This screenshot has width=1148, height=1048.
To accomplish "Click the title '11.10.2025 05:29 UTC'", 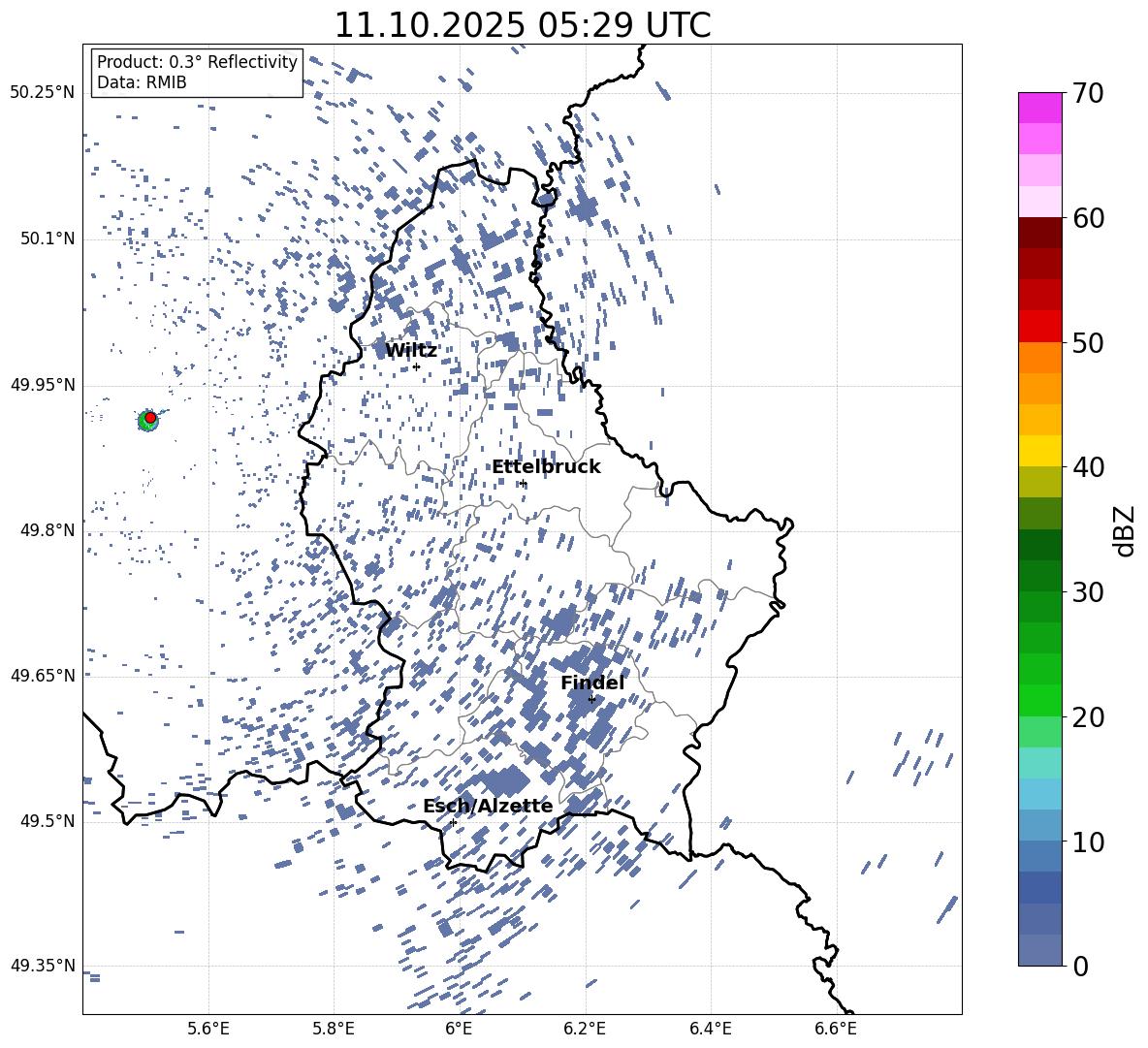I will [x=522, y=25].
